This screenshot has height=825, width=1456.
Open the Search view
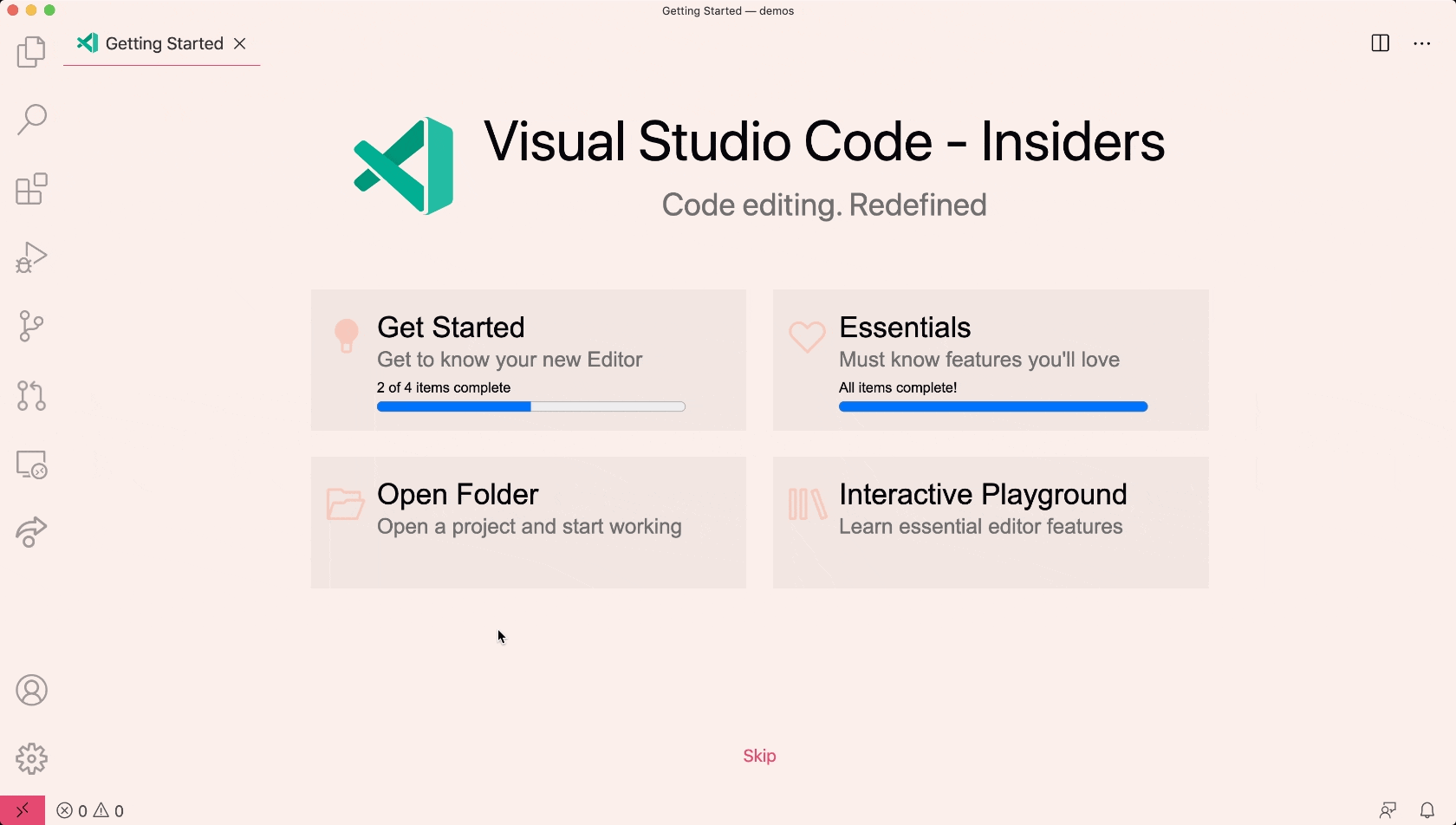[31, 120]
